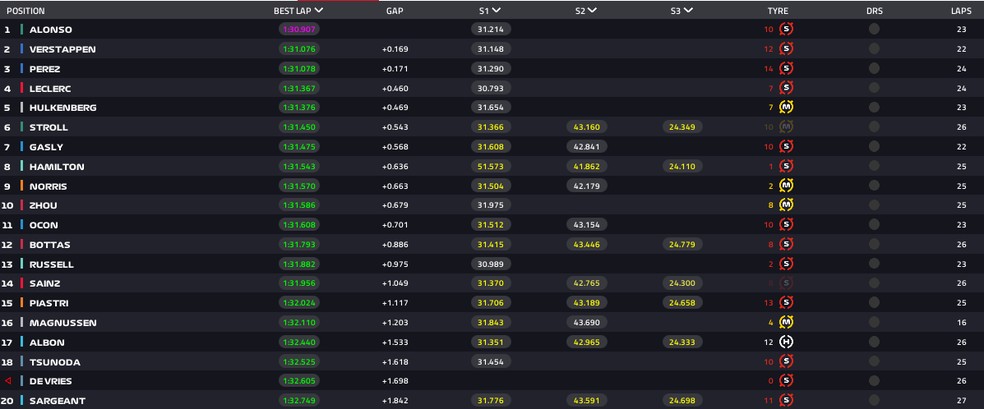Click Piastri's S2 time 43.189

(587, 302)
